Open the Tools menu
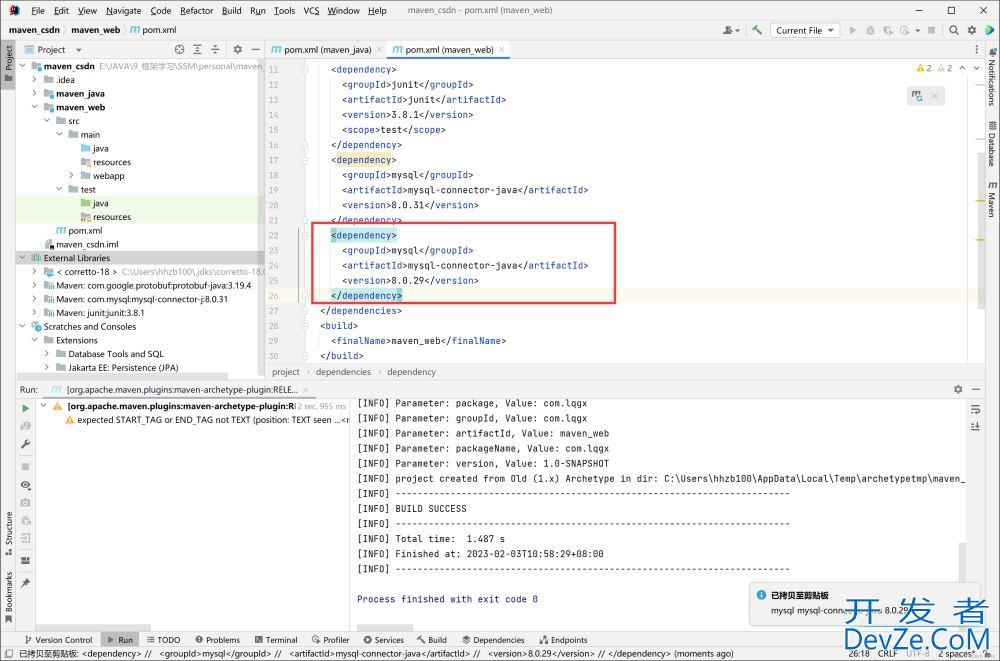Image resolution: width=1000 pixels, height=661 pixels. 284,10
